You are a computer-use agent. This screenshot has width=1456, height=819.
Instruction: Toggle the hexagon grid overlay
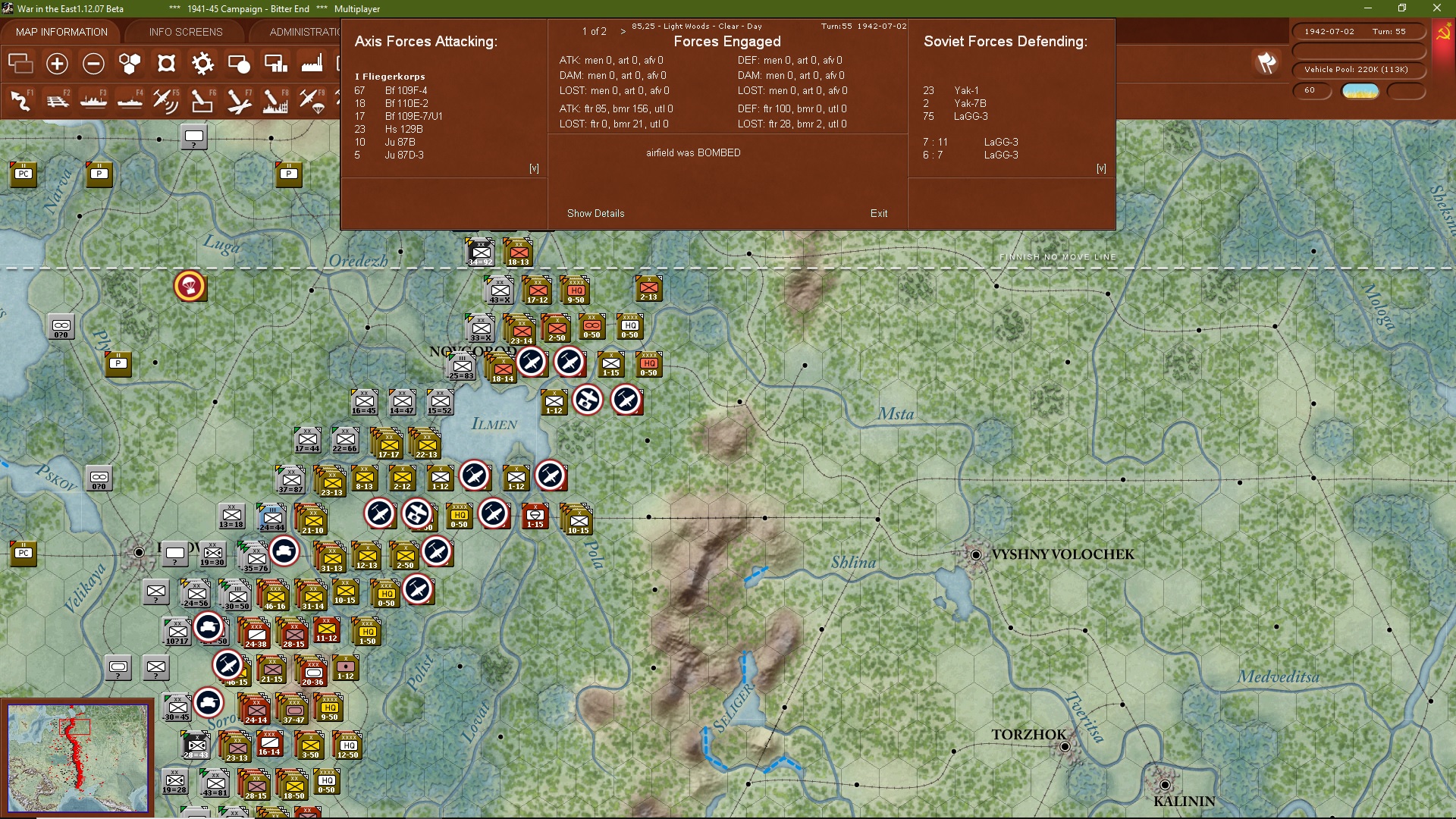[130, 64]
